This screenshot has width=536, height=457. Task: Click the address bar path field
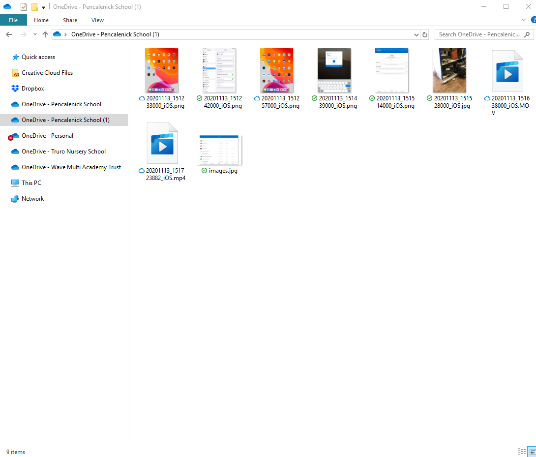coord(236,34)
